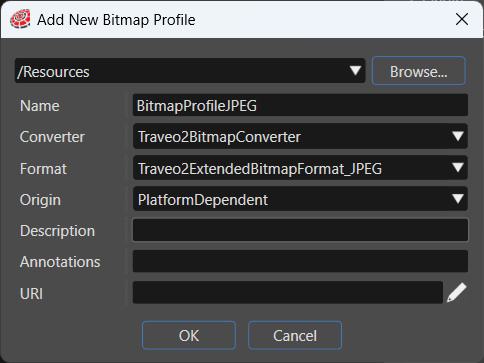Close the Add New Bitmap Profile dialog
Viewport: 484px width, 363px height.
click(x=462, y=19)
